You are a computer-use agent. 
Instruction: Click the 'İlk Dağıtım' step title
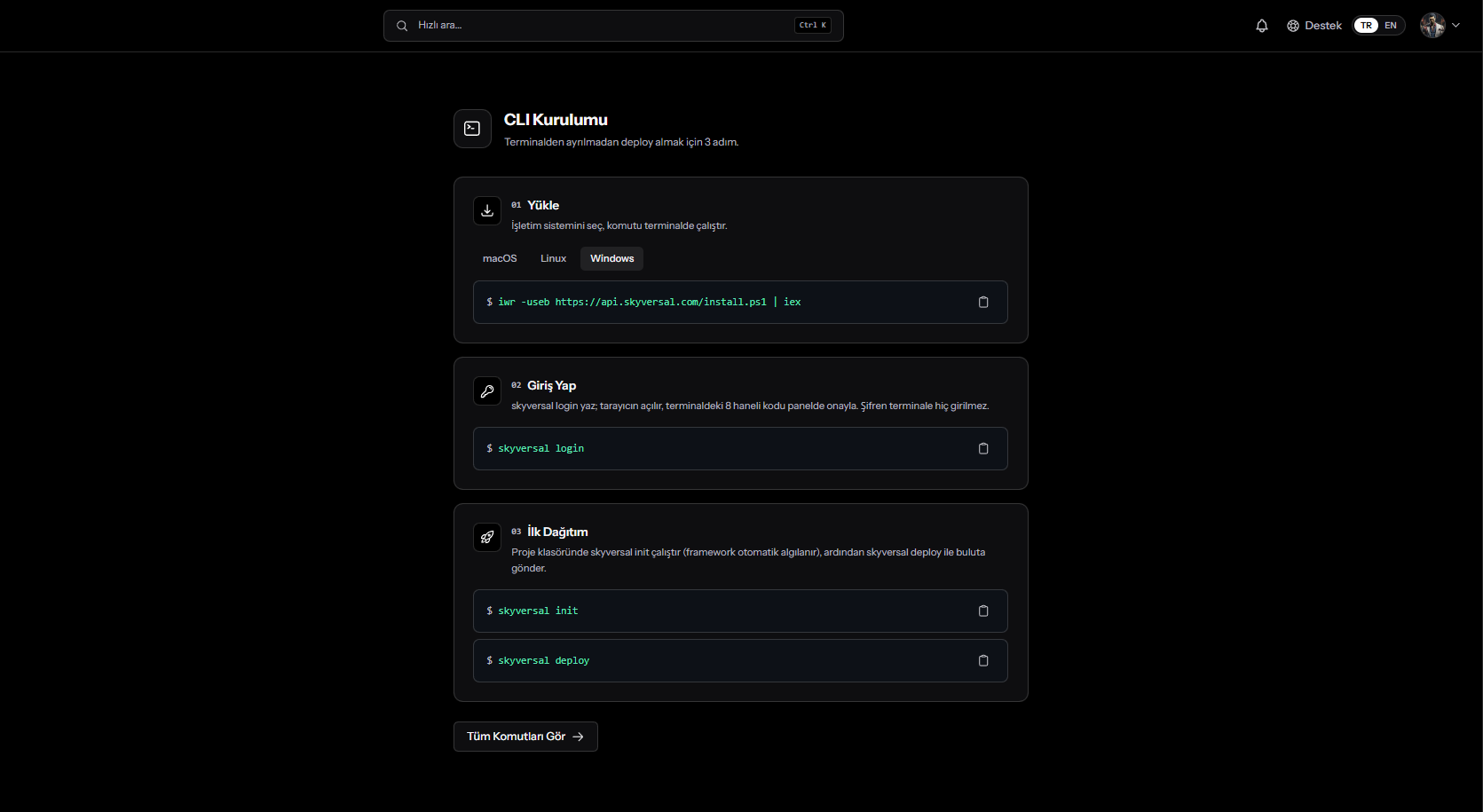click(x=557, y=532)
